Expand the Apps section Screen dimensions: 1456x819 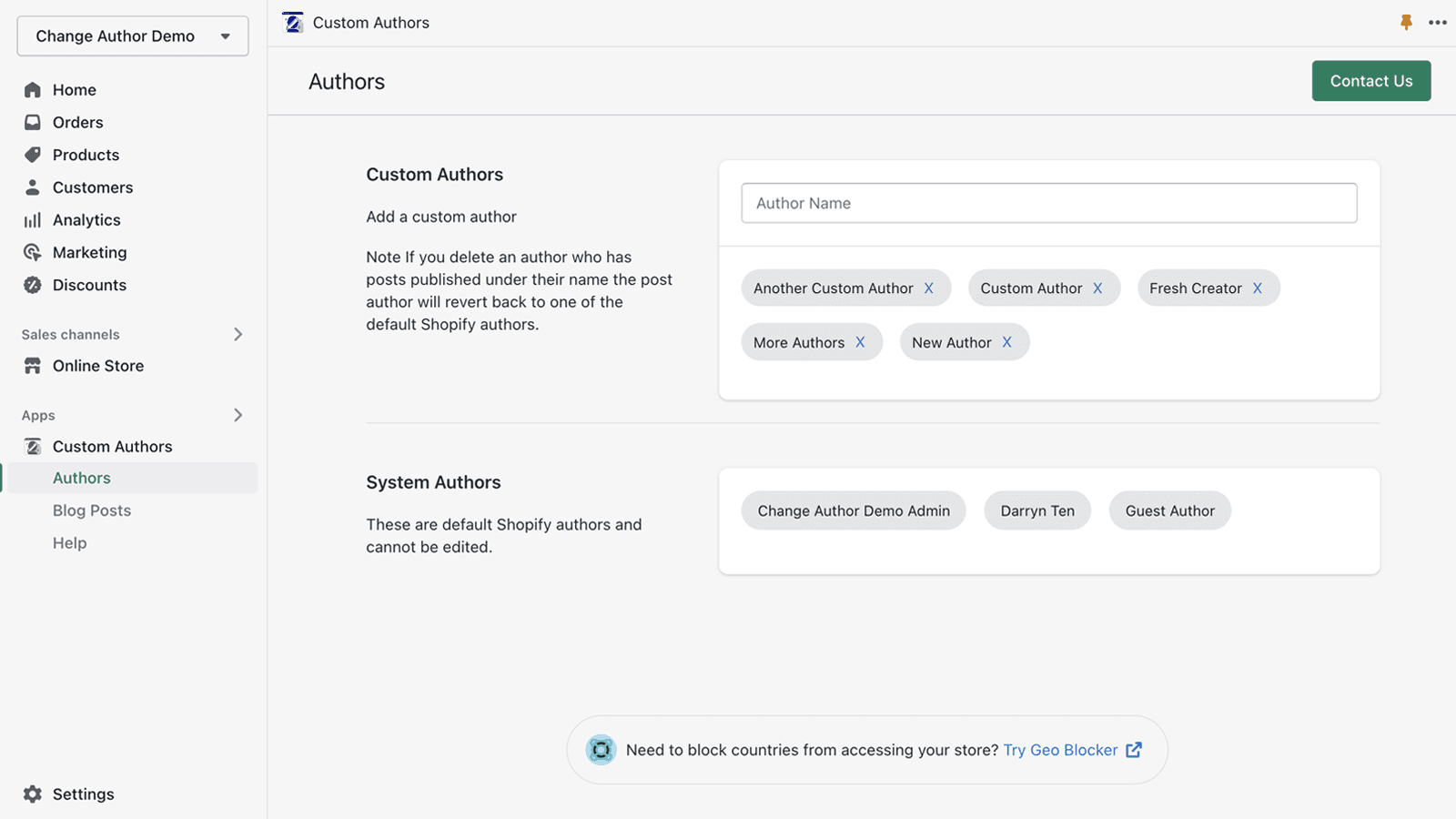(238, 415)
